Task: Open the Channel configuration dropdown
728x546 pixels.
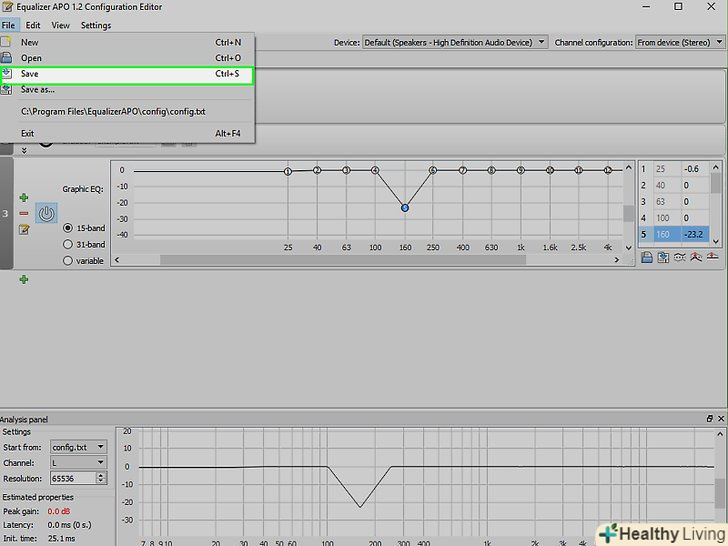Action: (678, 42)
